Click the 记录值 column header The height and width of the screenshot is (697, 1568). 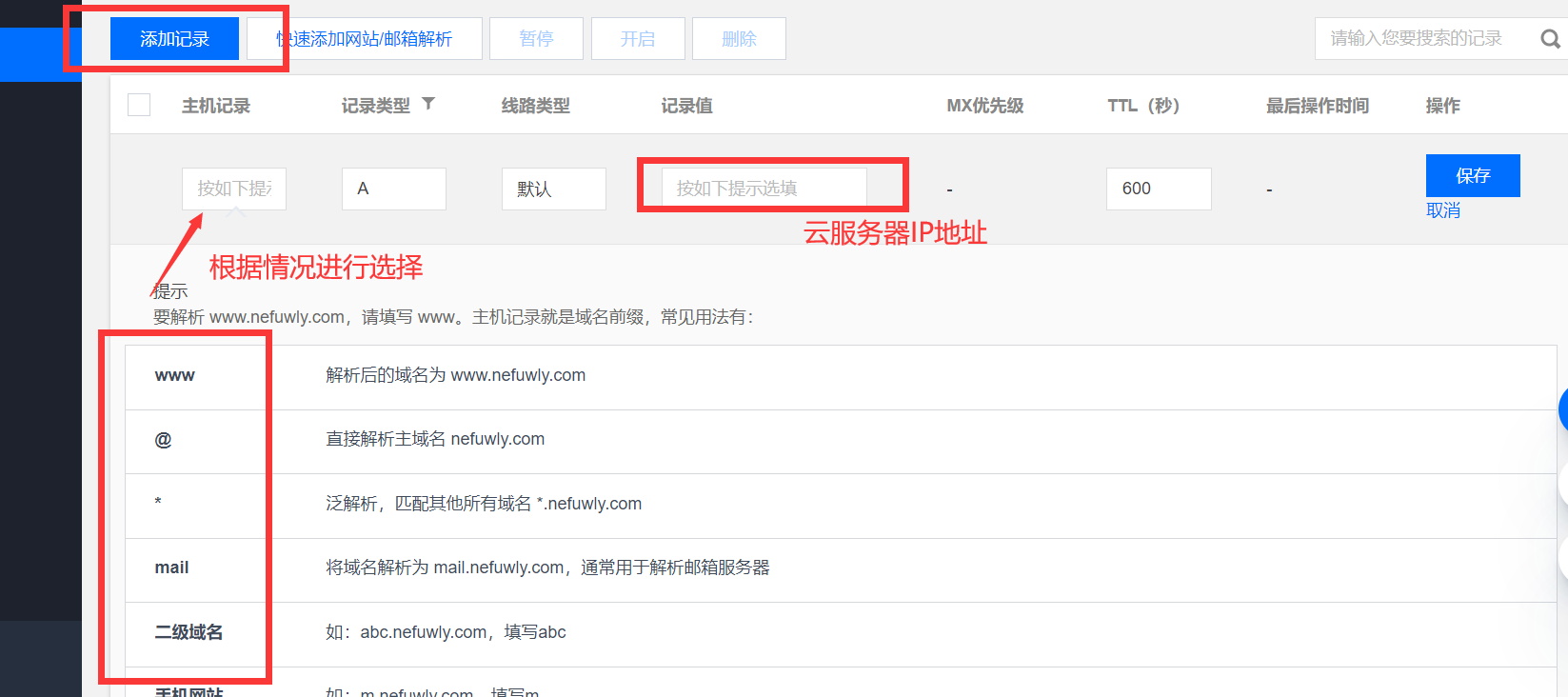[687, 106]
